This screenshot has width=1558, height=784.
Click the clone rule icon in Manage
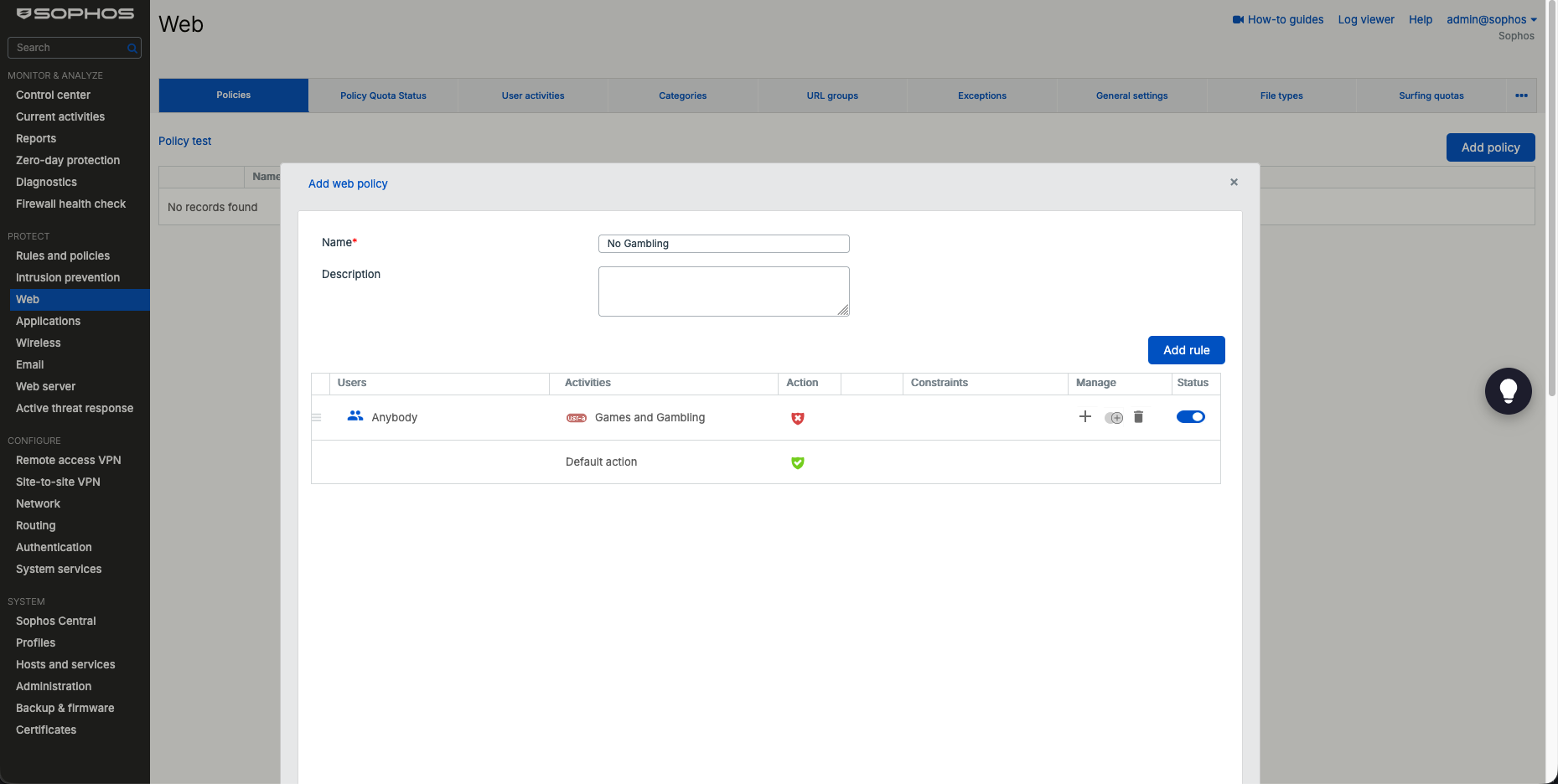[x=1114, y=417]
